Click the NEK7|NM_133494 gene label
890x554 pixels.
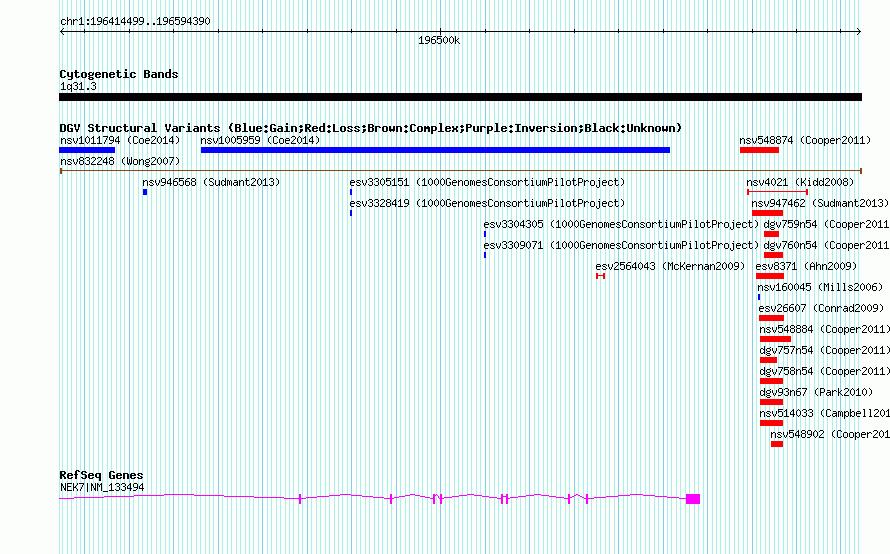(102, 488)
